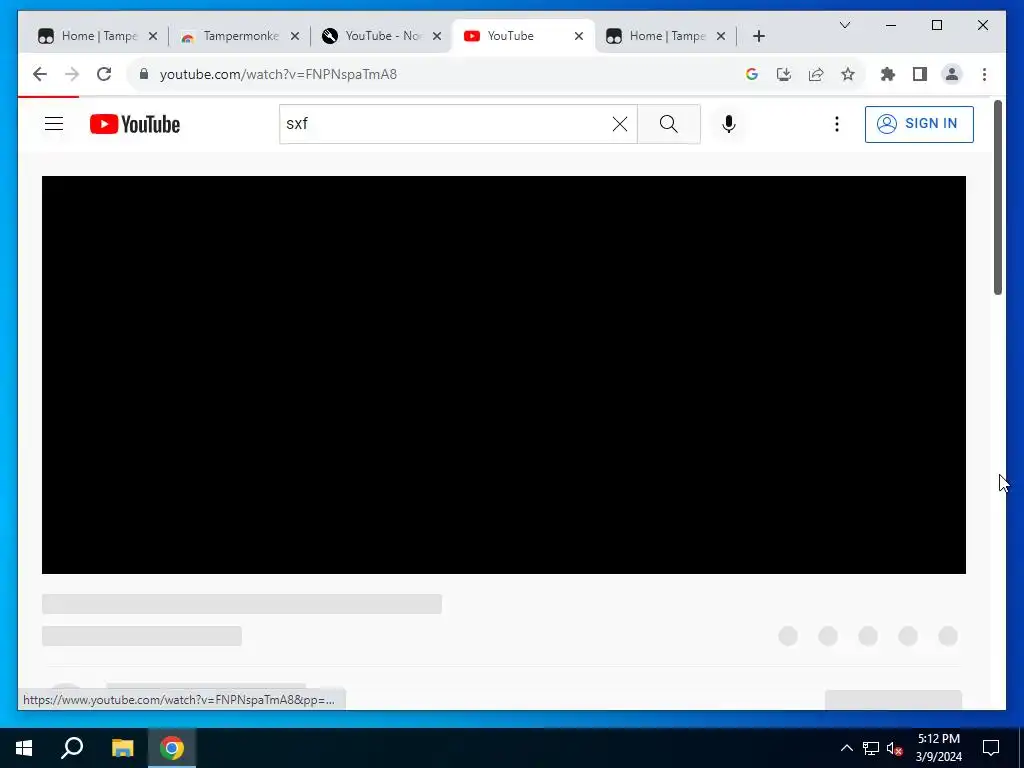Viewport: 1024px width, 768px height.
Task: Clear the search box text
Action: tap(620, 124)
